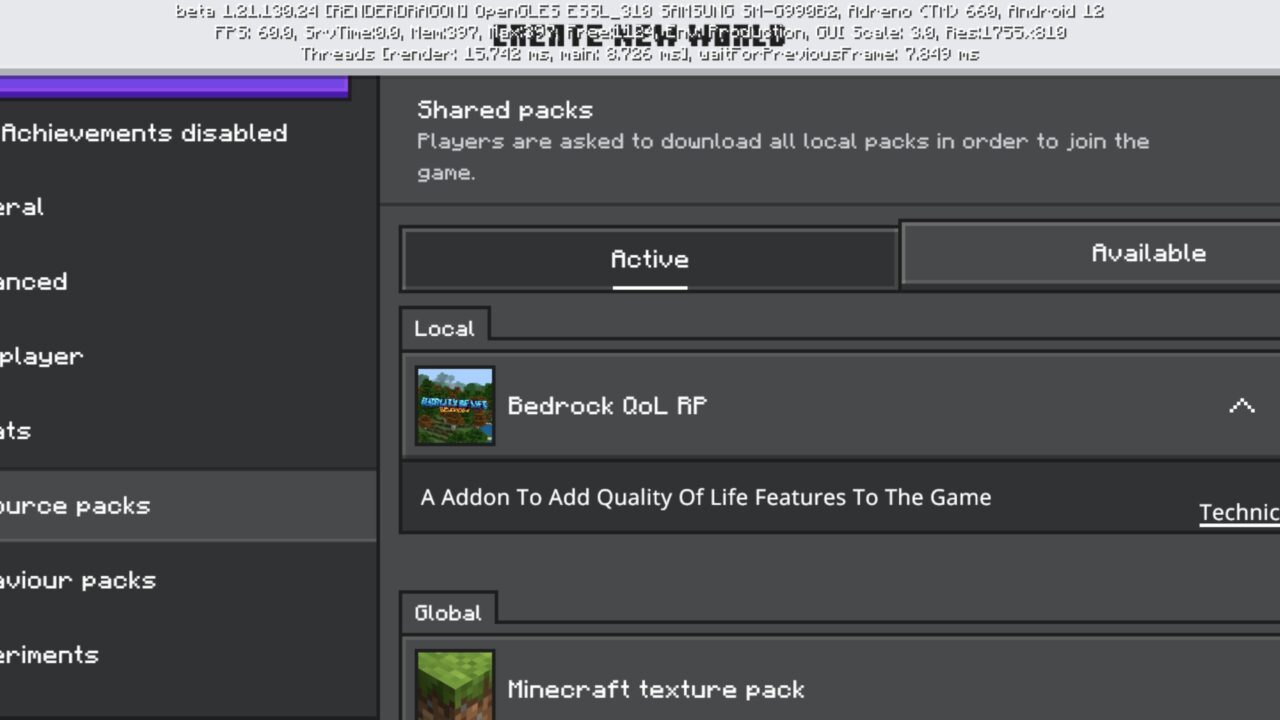Click the Global packs section header

[448, 612]
